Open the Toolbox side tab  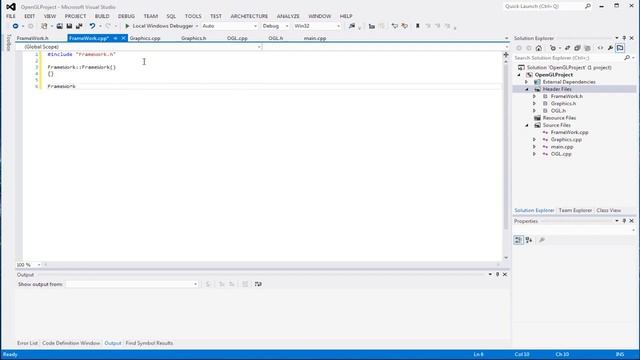[9, 43]
